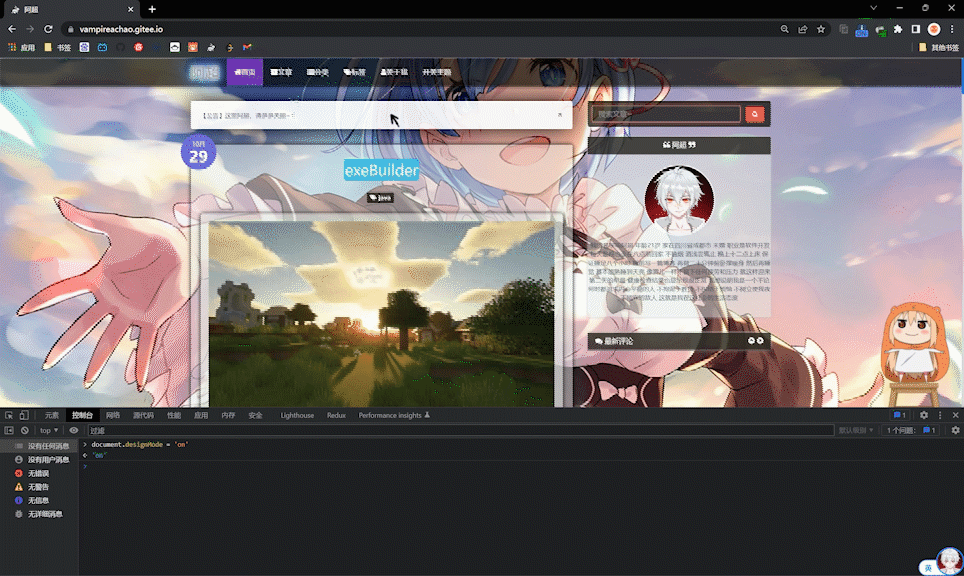Toggle the console sidebar panel
The image size is (964, 576).
click(x=9, y=430)
